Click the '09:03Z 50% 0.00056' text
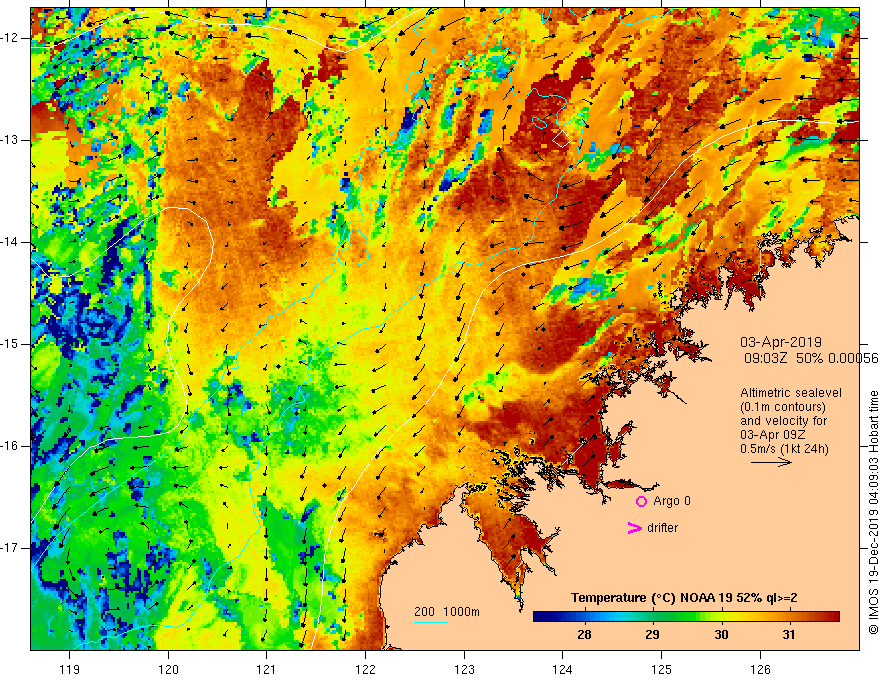 point(811,359)
